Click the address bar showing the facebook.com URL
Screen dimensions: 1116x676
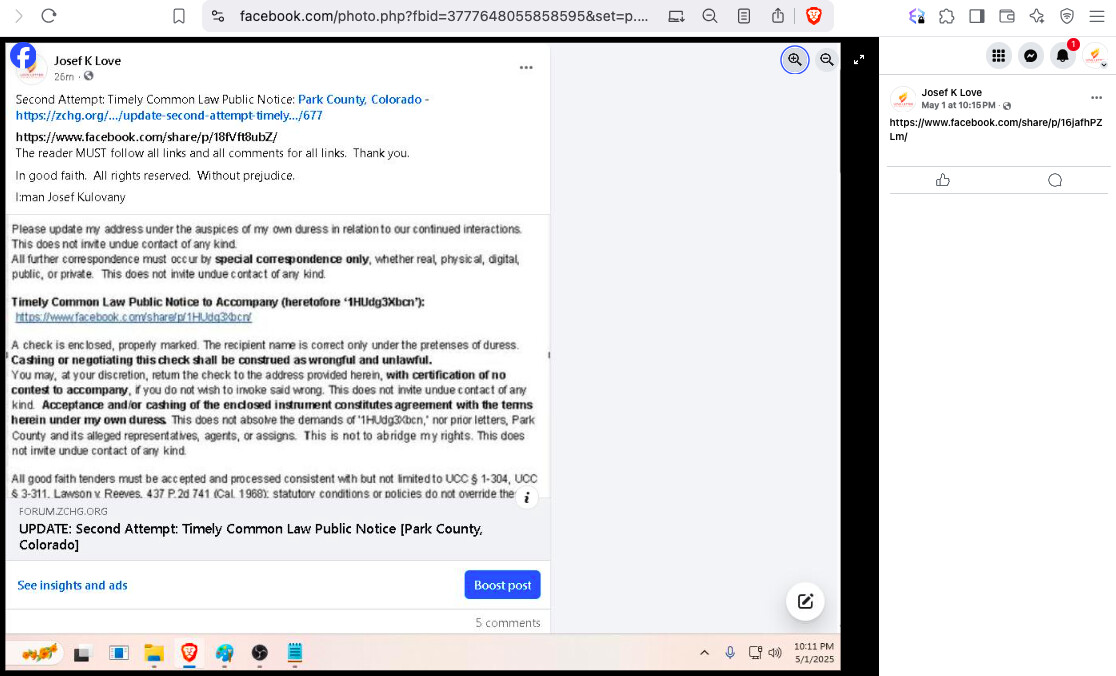pyautogui.click(x=444, y=16)
